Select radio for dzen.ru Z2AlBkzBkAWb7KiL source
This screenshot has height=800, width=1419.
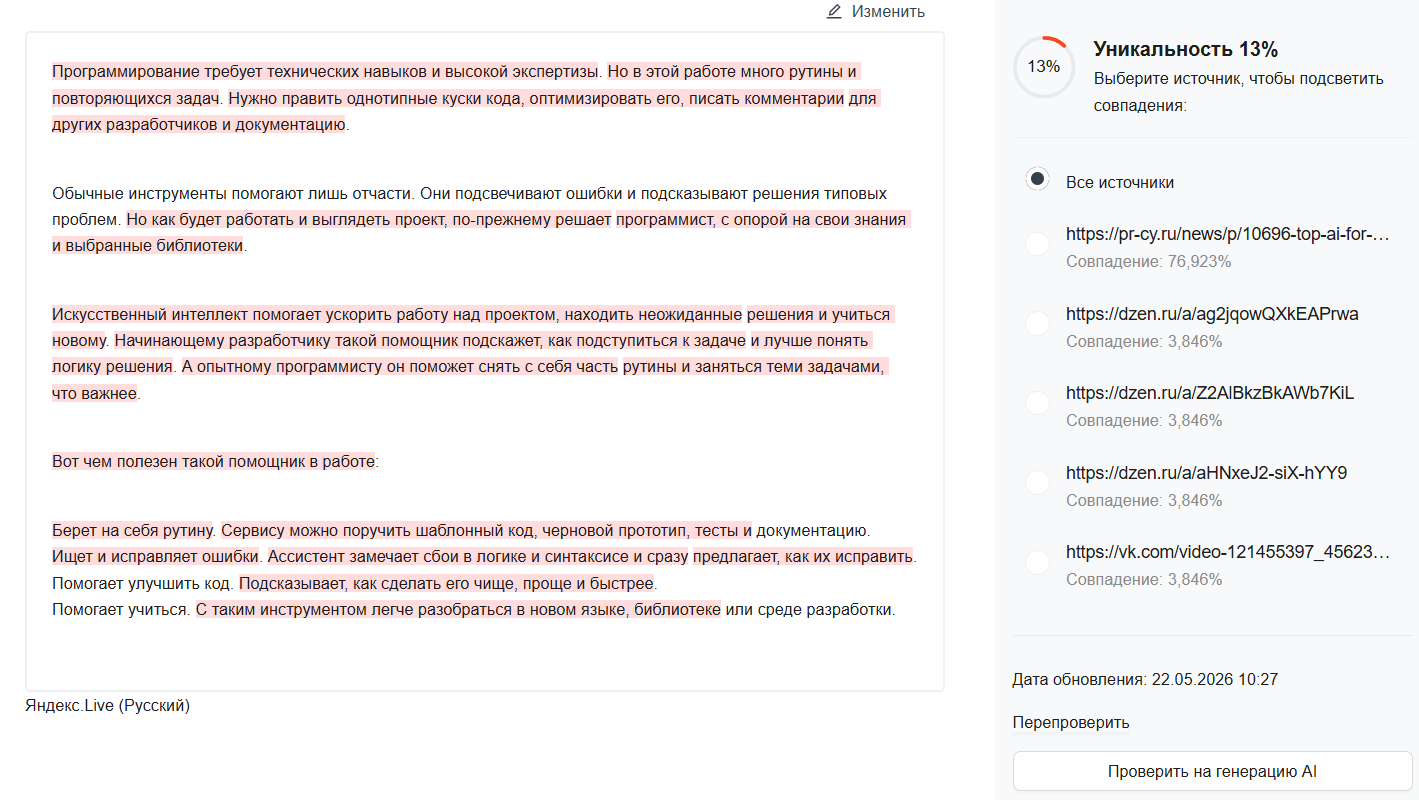point(1038,402)
